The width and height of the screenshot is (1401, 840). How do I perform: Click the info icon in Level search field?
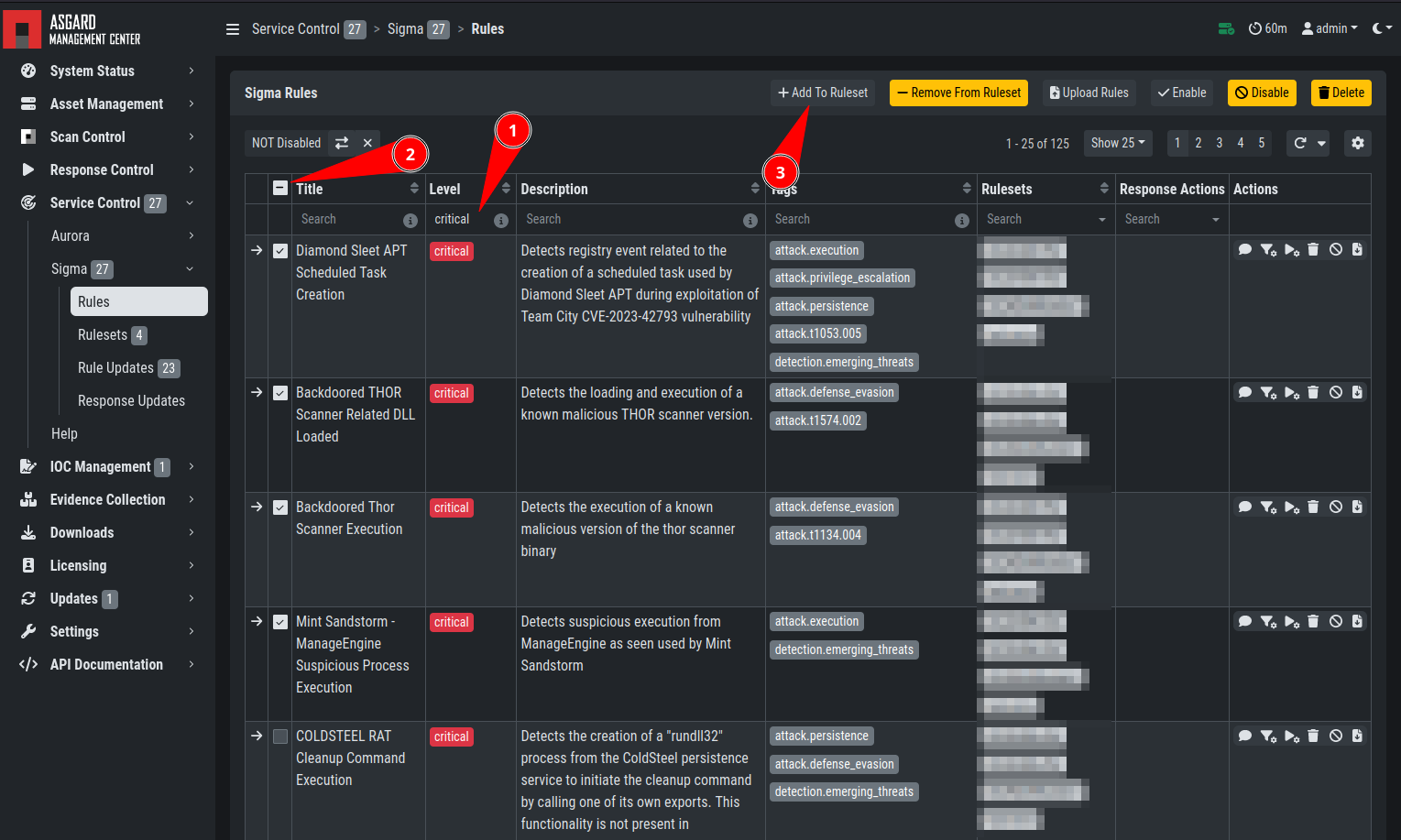tap(501, 220)
